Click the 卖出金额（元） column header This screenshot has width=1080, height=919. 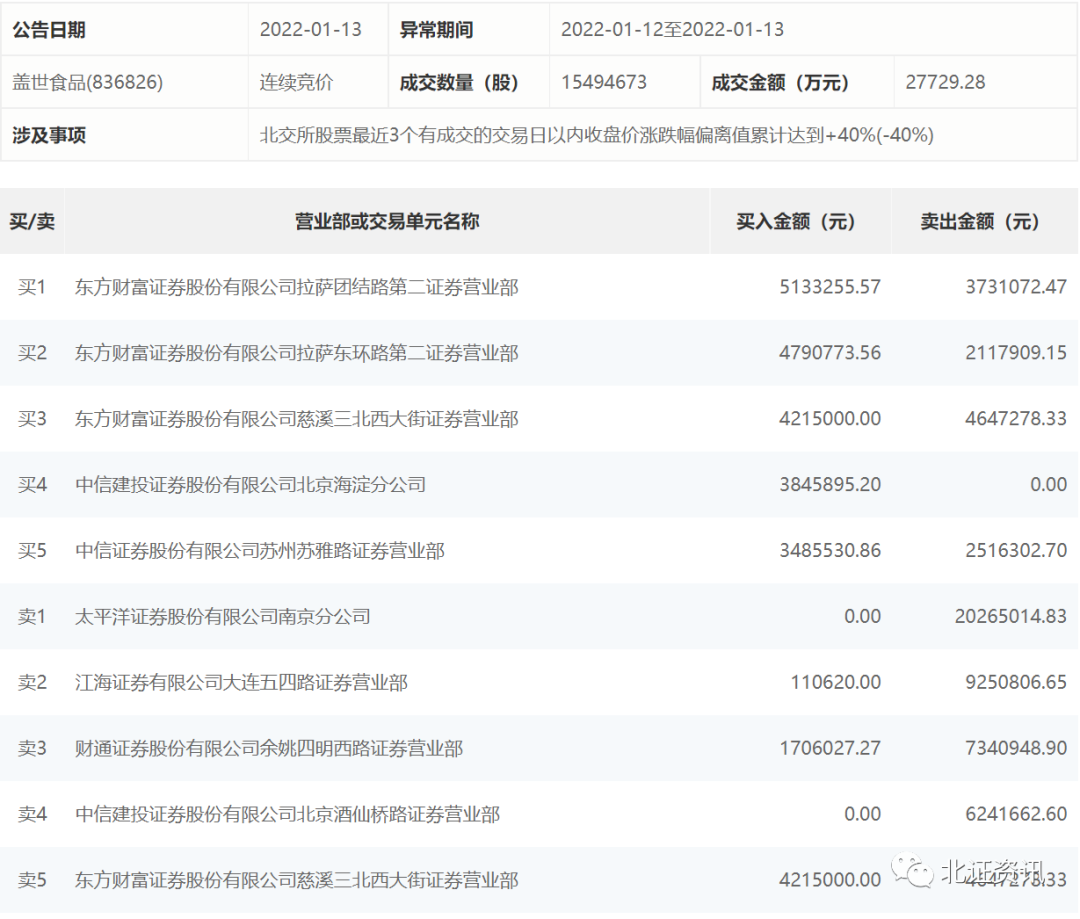[984, 221]
